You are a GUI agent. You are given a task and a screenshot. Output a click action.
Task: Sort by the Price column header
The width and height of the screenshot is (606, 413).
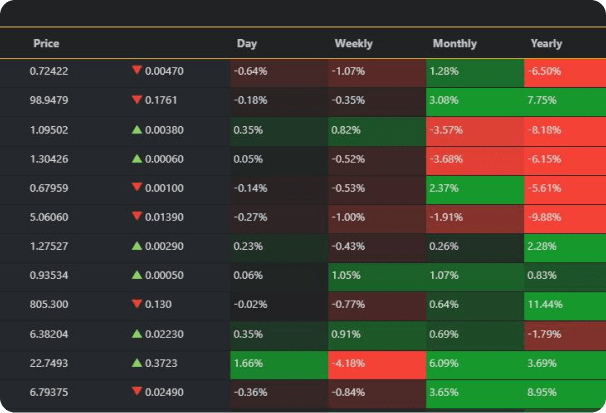coord(46,43)
